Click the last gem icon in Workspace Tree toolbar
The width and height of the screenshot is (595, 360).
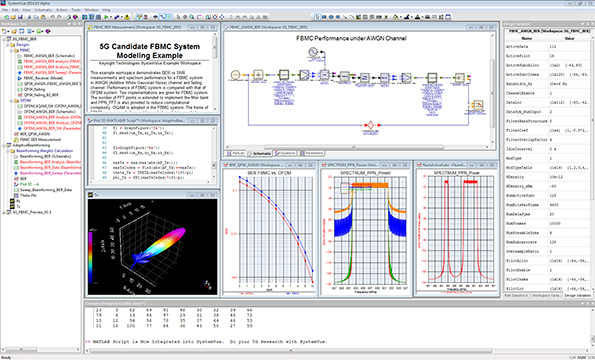click(x=48, y=31)
